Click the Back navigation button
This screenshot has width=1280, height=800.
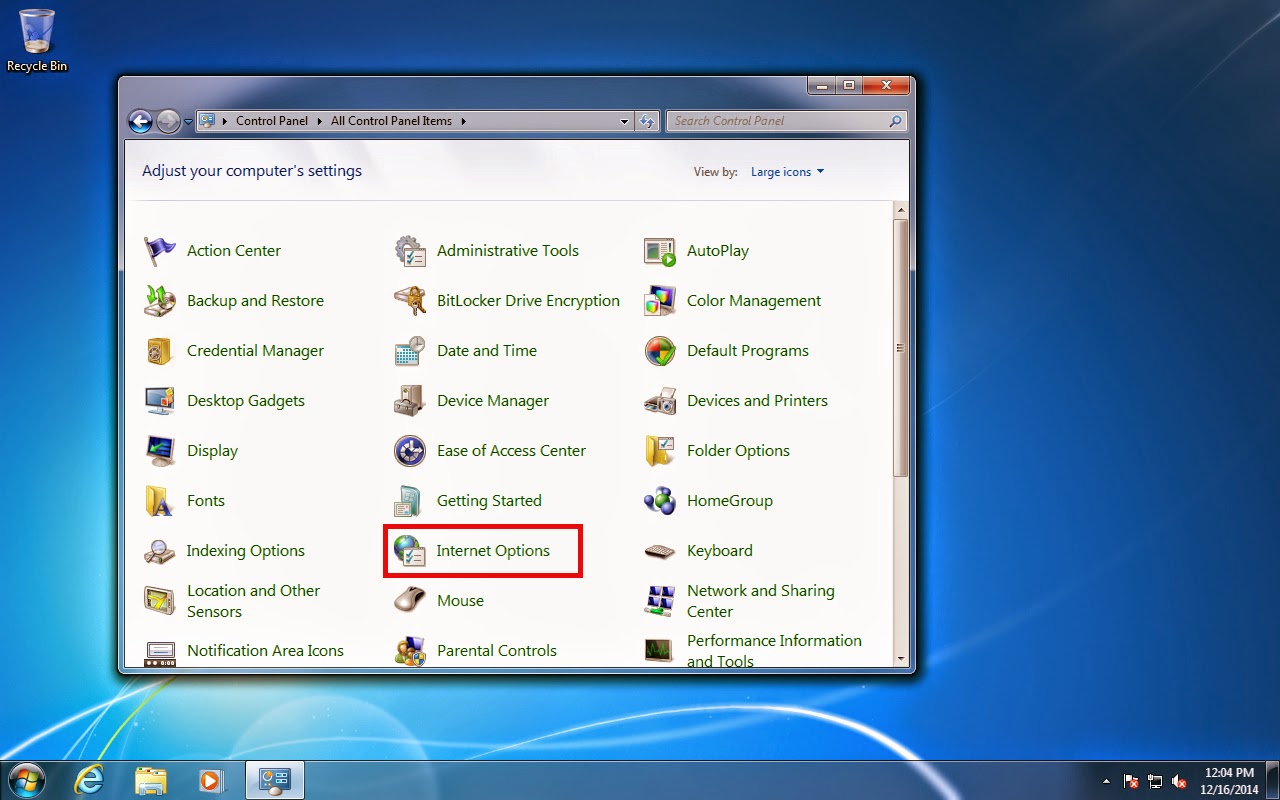tap(141, 121)
